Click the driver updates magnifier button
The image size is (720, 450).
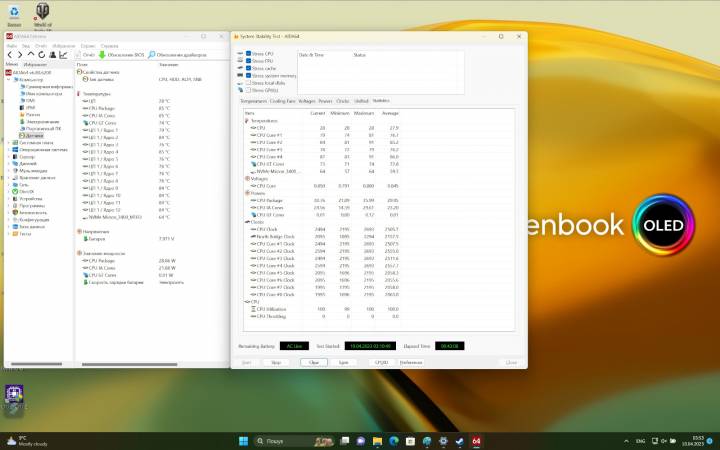click(x=177, y=55)
